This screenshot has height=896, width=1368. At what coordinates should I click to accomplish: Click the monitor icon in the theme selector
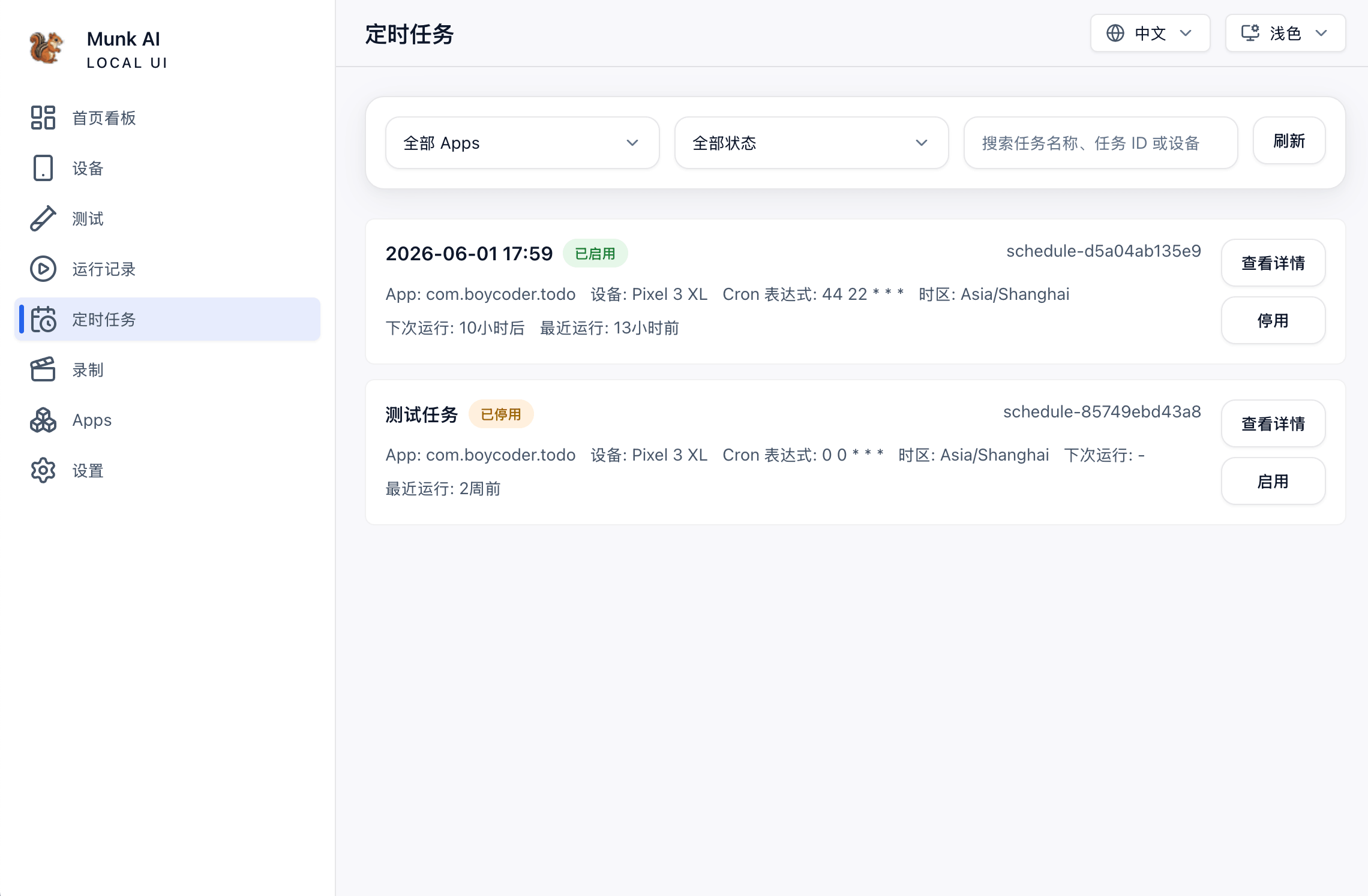(1250, 33)
